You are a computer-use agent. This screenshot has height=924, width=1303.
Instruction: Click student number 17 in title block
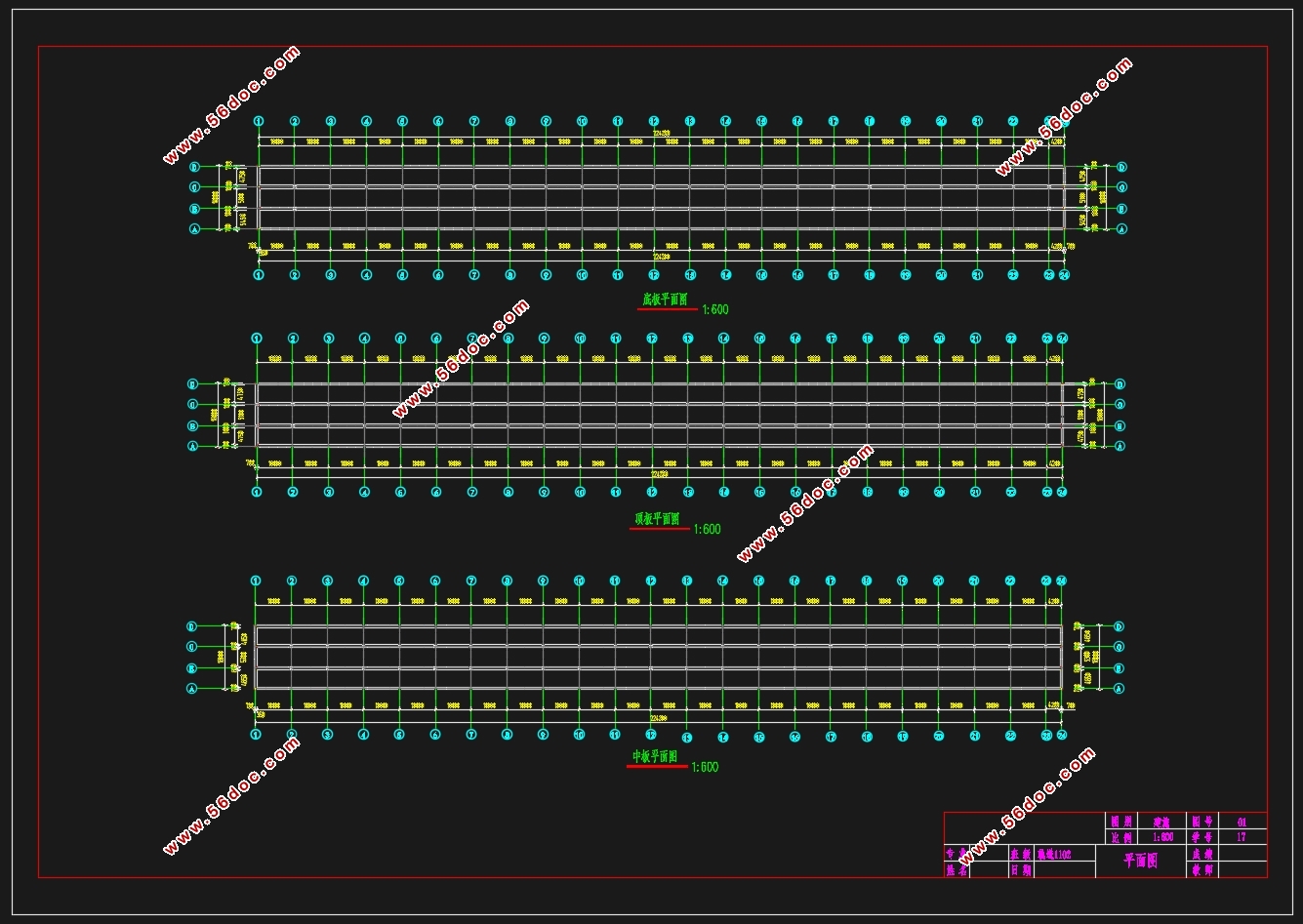coord(1241,837)
